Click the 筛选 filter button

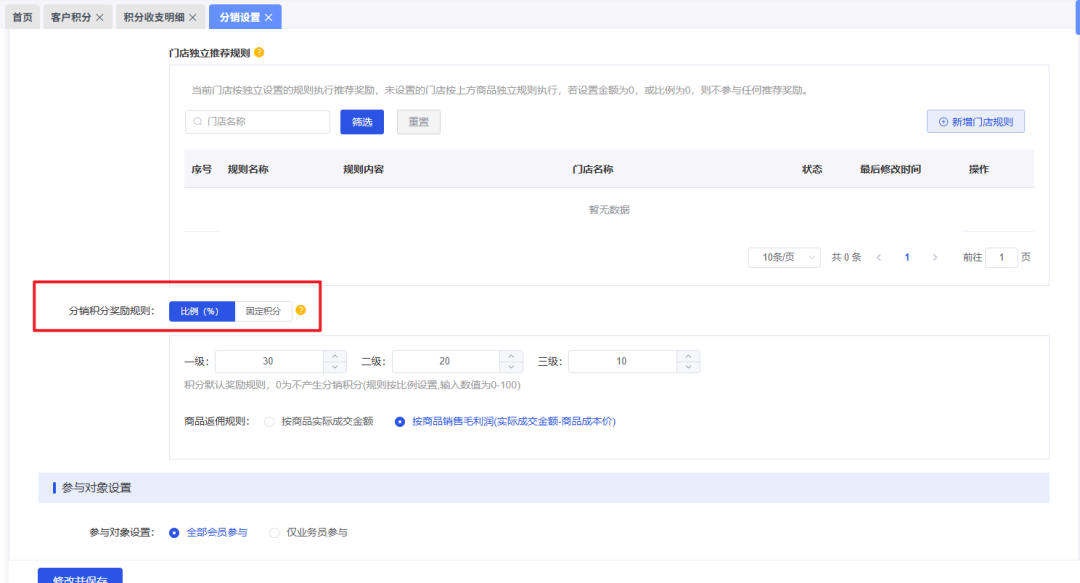coord(362,121)
